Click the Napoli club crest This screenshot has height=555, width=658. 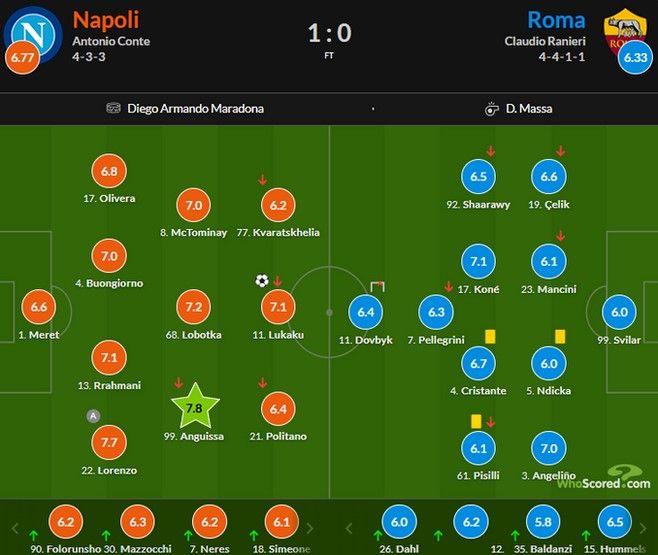click(35, 34)
